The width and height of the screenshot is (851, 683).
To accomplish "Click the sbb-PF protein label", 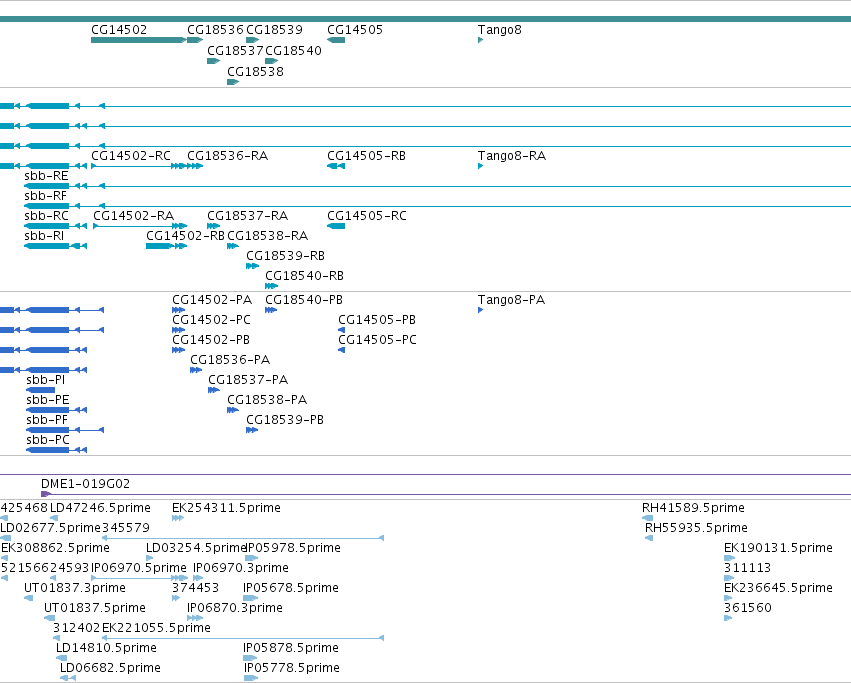I will 47,420.
